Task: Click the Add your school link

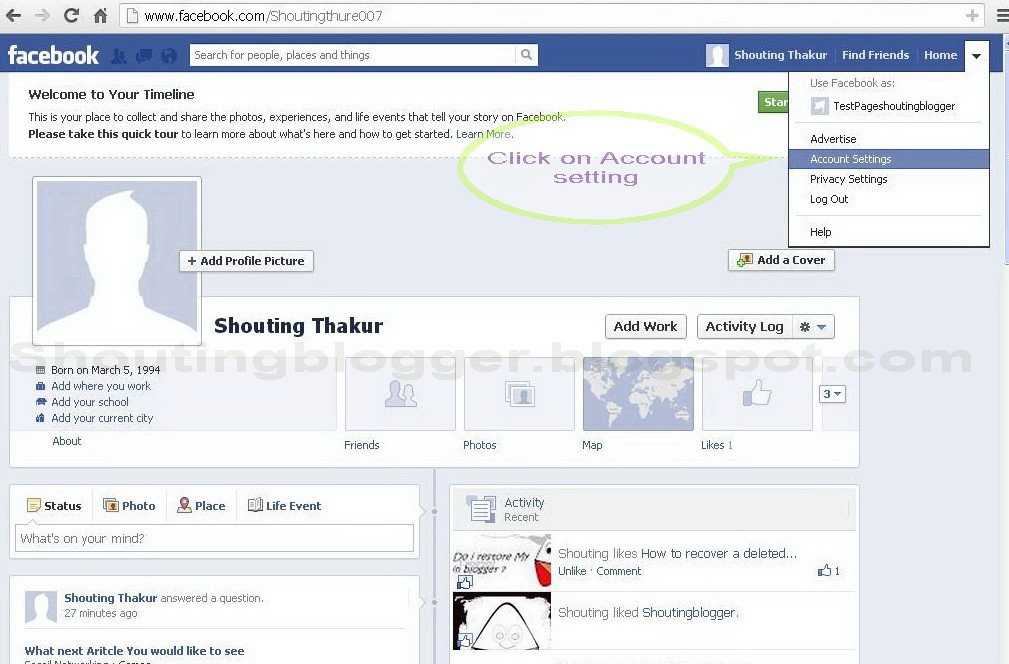Action: click(90, 402)
